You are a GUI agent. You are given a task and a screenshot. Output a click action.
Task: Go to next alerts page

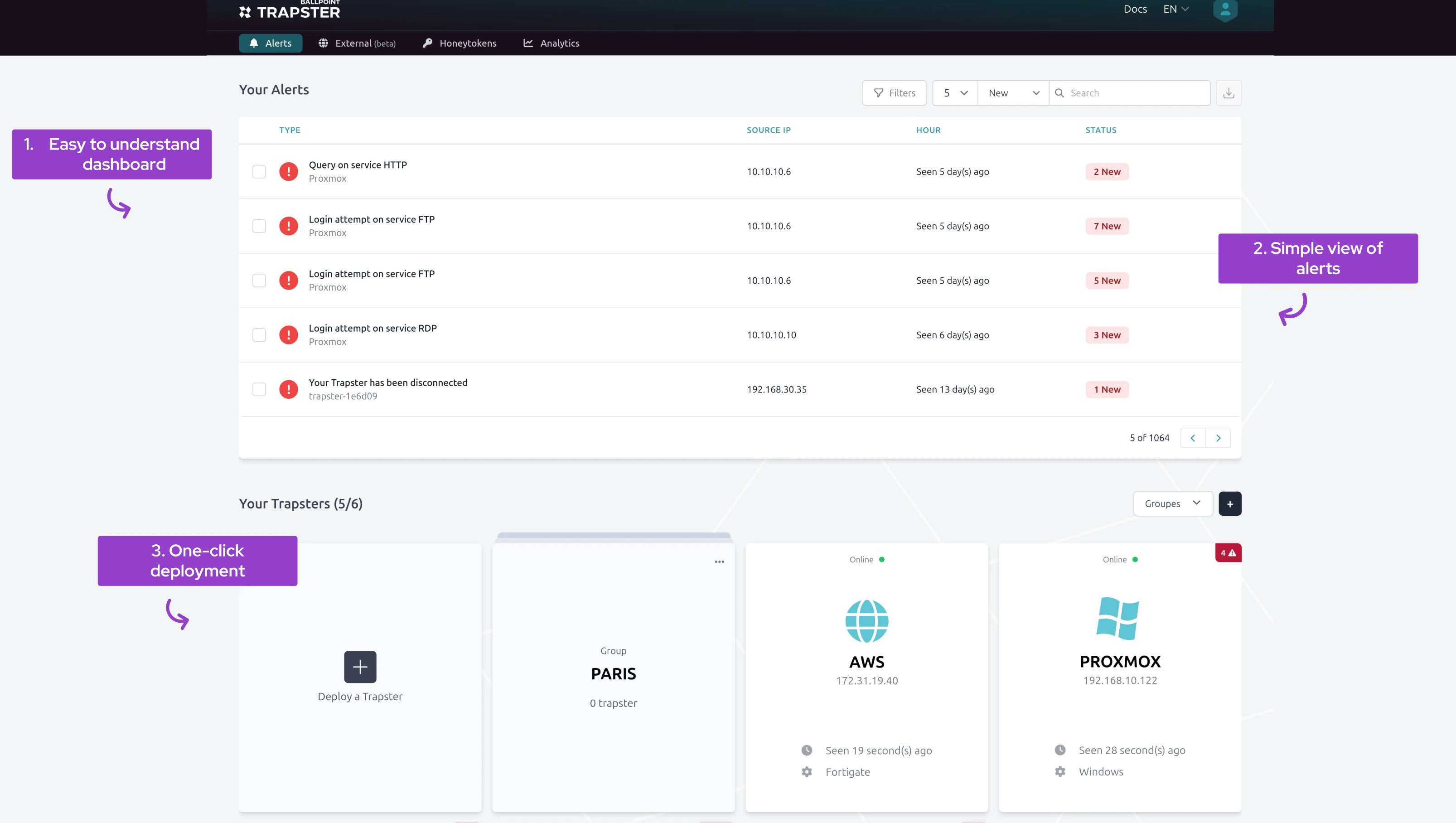1218,438
